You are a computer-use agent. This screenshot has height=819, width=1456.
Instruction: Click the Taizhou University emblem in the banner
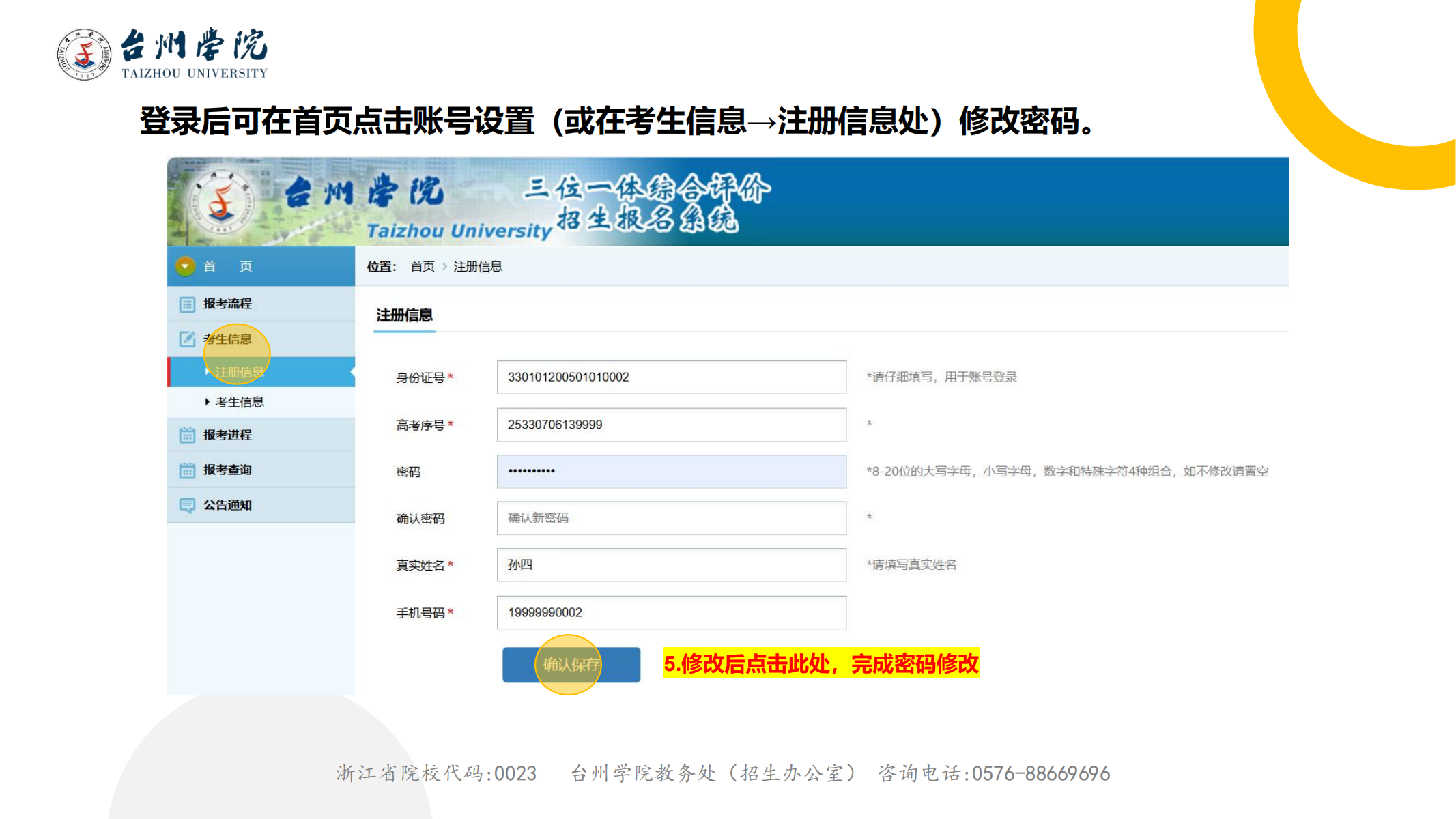pos(220,202)
